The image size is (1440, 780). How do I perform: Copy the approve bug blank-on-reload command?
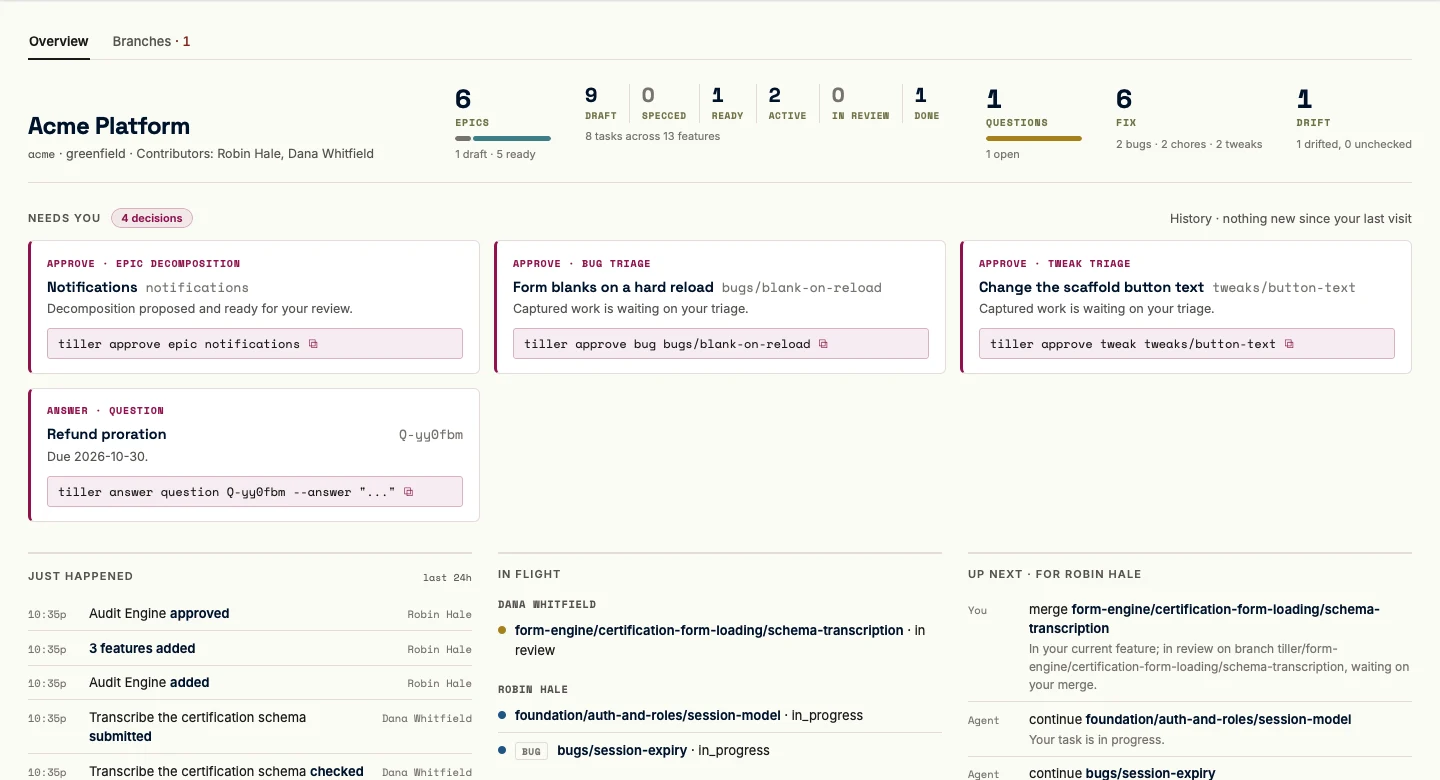point(824,344)
